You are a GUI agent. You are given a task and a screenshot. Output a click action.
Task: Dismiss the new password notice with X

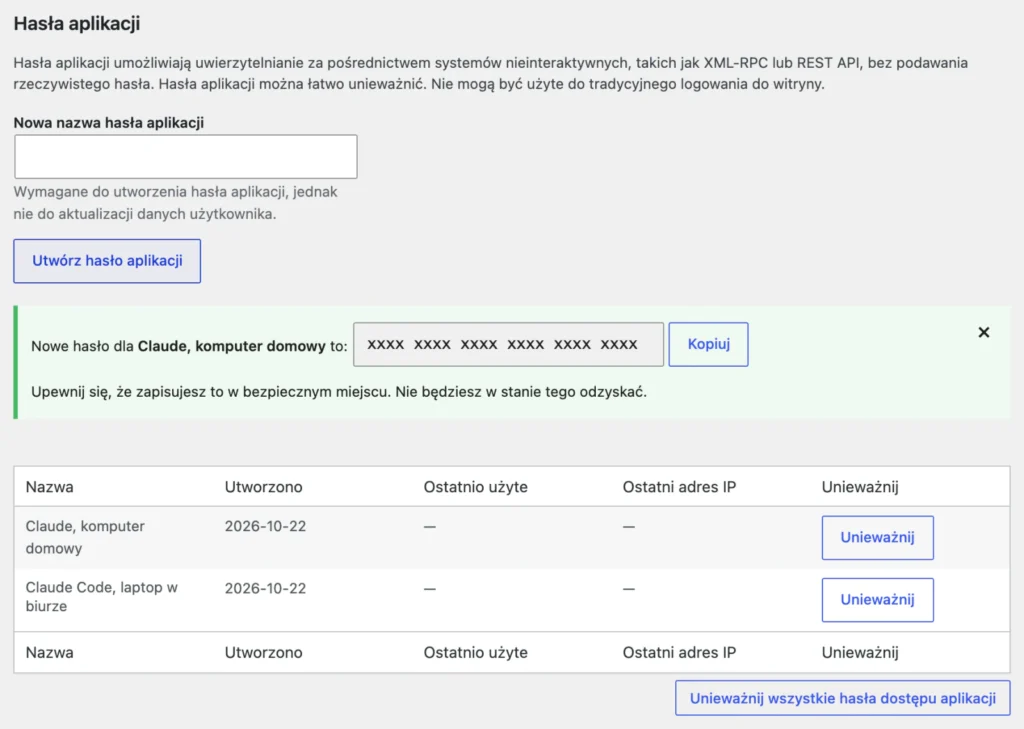click(984, 332)
